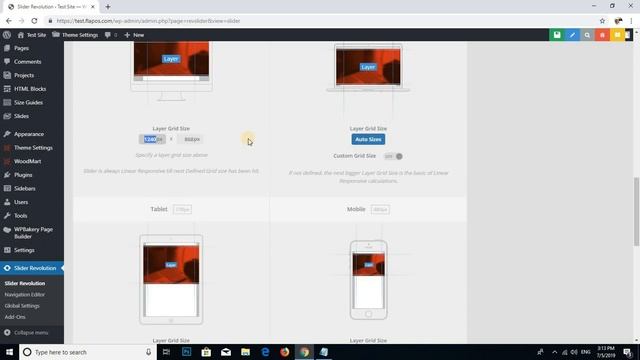The image size is (640, 360).
Task: Open Sidebars in sidebar
Action: point(24,189)
